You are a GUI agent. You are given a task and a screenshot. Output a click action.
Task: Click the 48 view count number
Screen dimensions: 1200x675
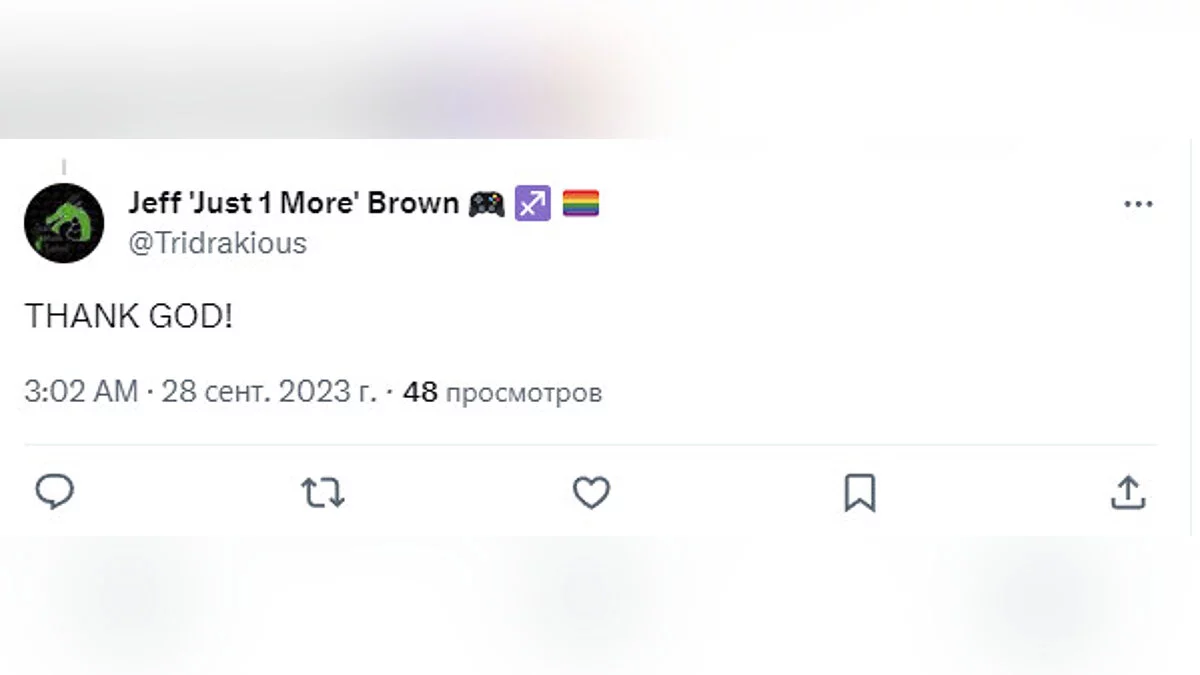pos(420,392)
